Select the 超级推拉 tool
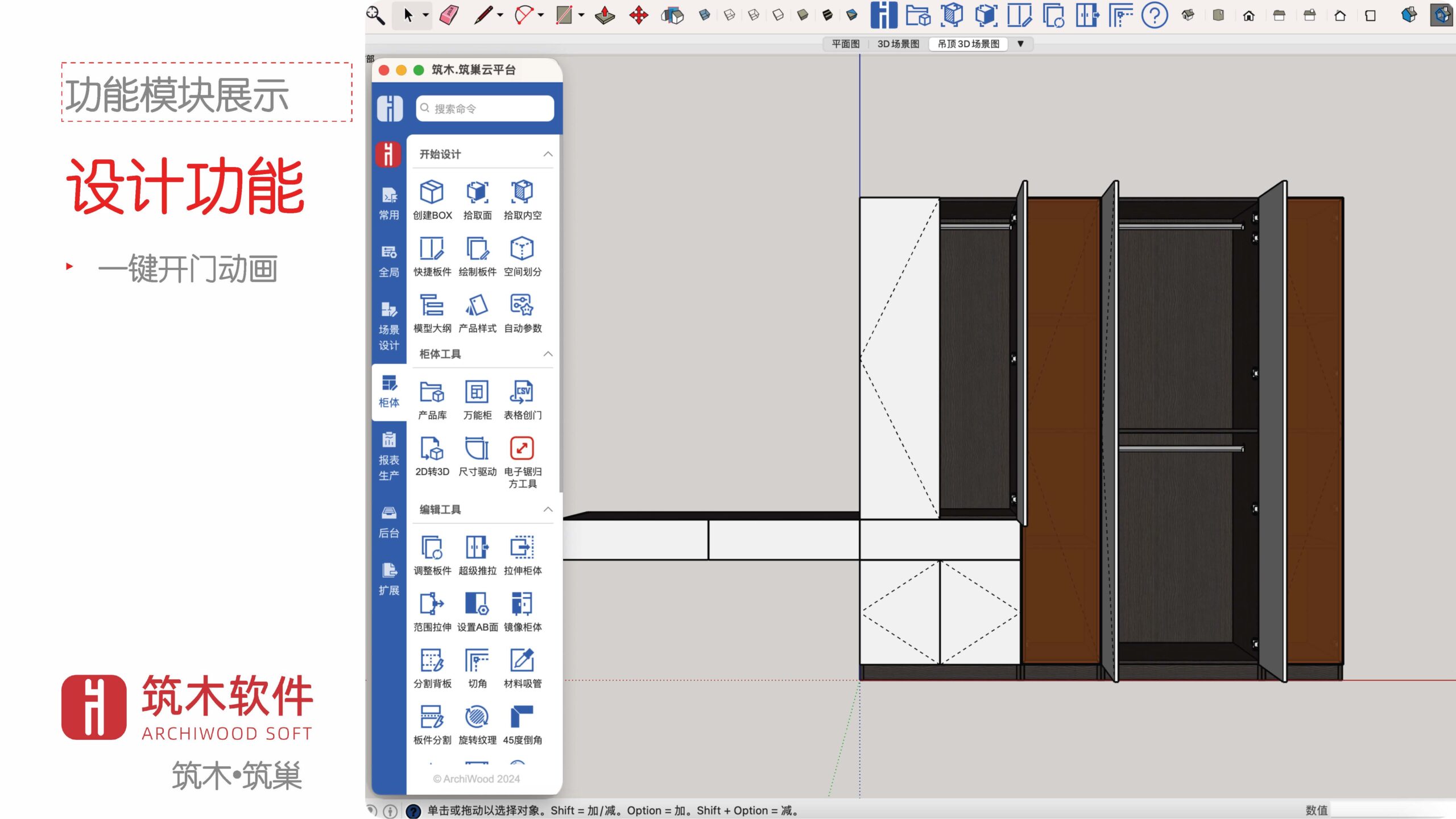Image resolution: width=1456 pixels, height=819 pixels. point(477,548)
